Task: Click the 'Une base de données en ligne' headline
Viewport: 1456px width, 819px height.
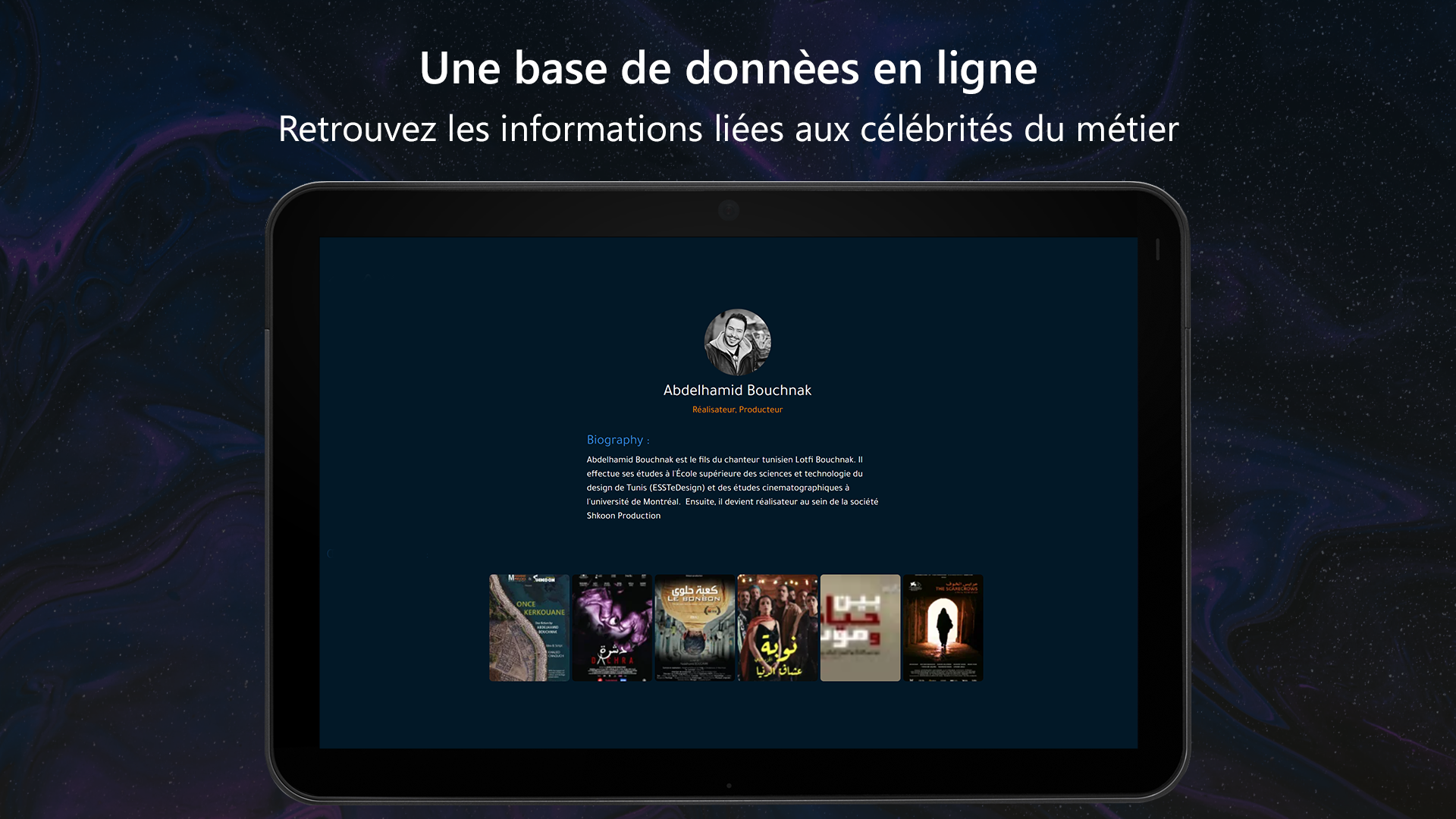Action: (728, 68)
